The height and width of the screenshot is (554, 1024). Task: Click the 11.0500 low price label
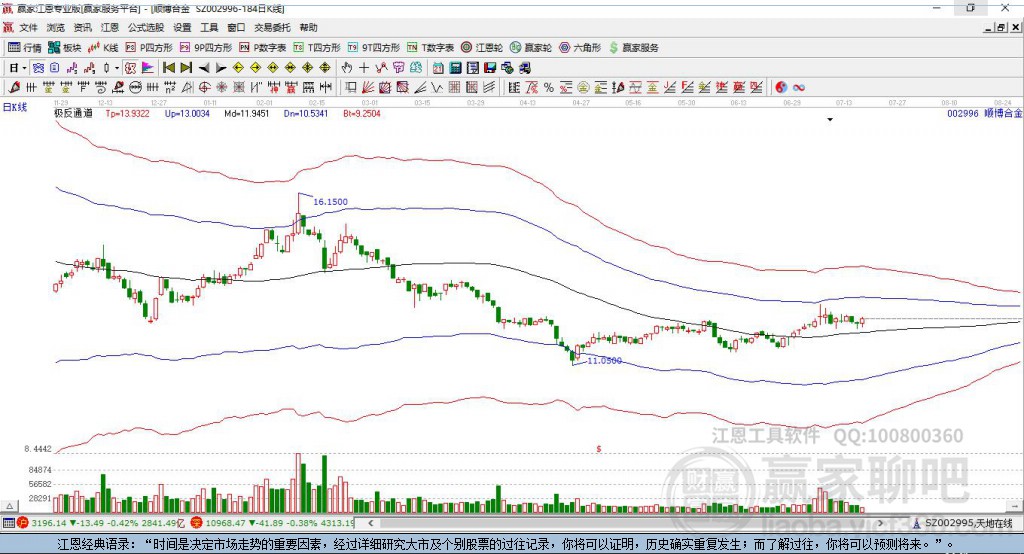click(605, 361)
